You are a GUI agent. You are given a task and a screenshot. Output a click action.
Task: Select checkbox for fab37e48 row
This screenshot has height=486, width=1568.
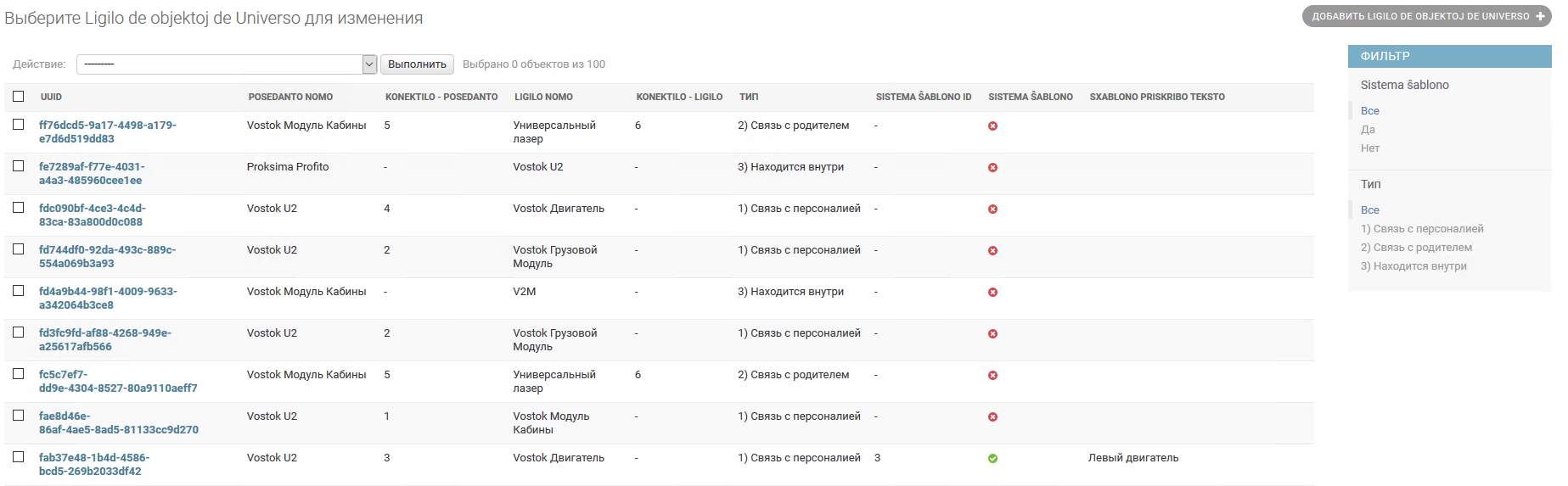coord(19,456)
